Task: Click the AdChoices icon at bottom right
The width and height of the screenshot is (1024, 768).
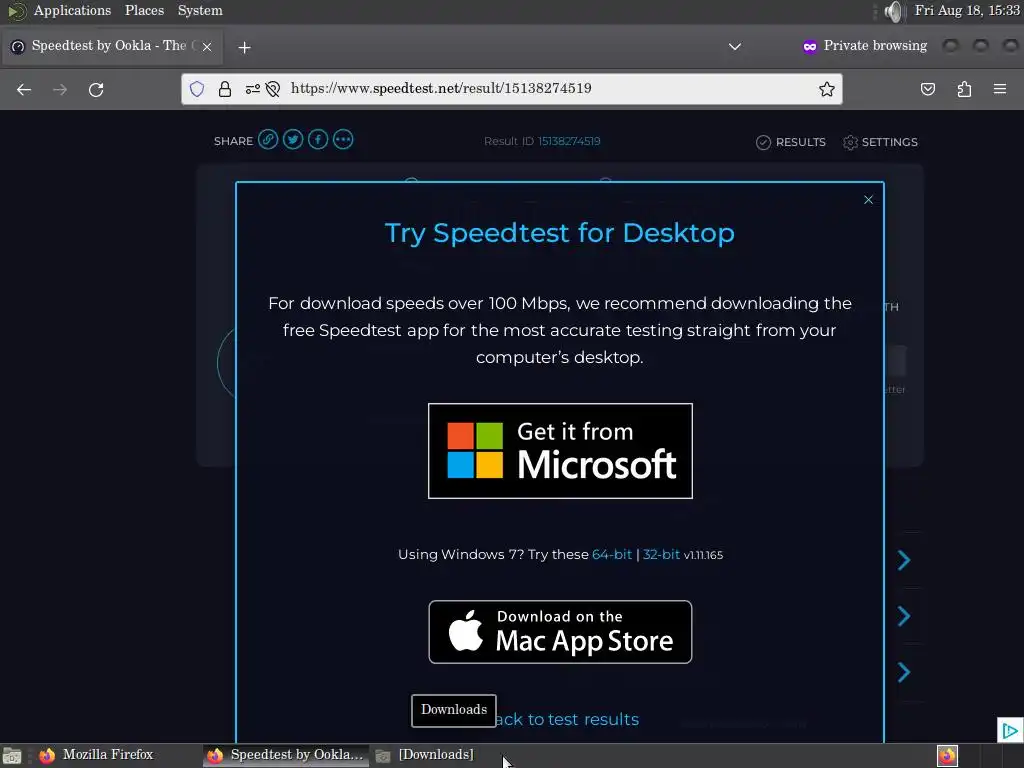Action: coord(1010,730)
